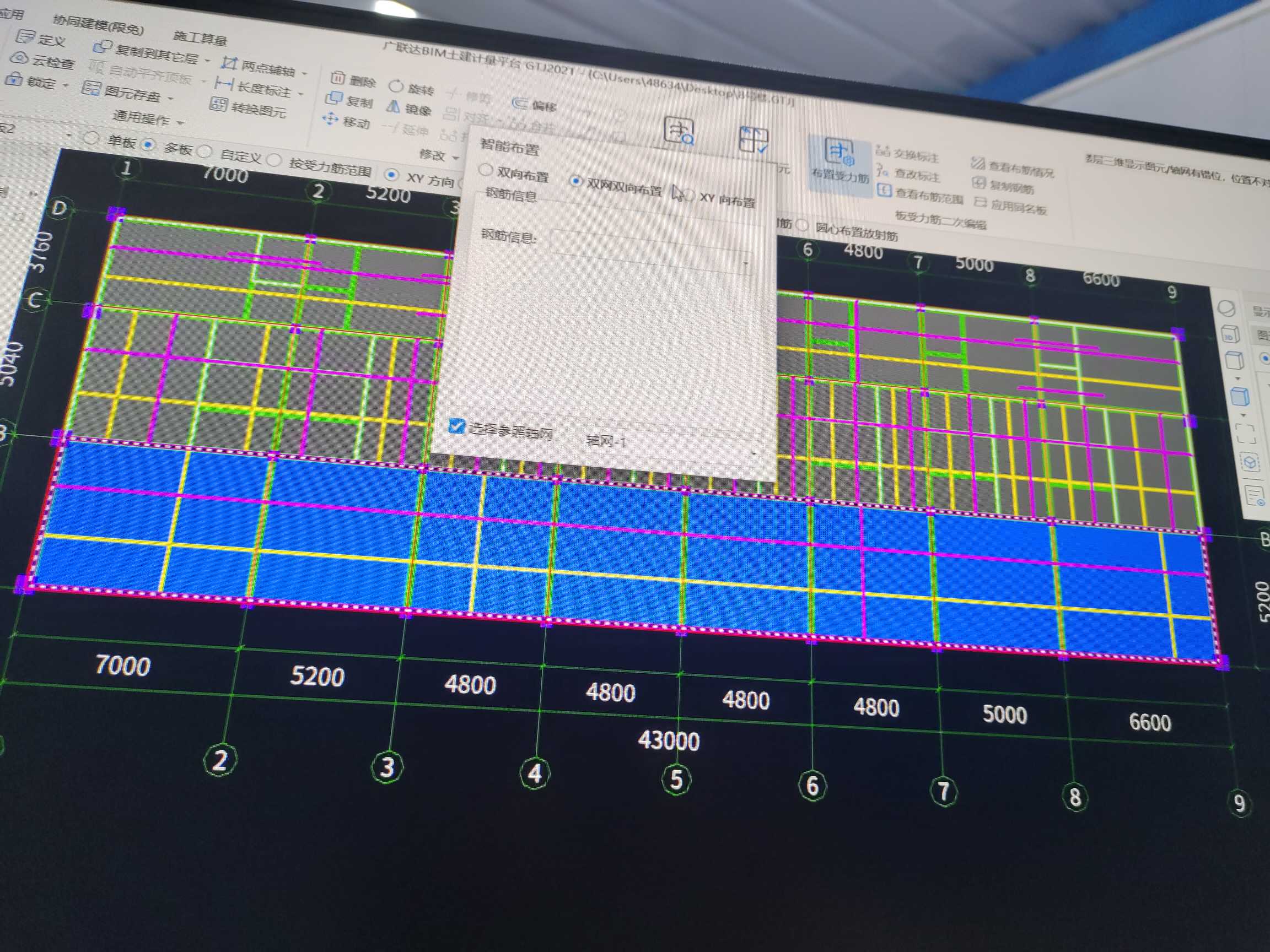Select the 按受力筋范围 radio option
Image resolution: width=1270 pixels, height=952 pixels.
pyautogui.click(x=275, y=160)
